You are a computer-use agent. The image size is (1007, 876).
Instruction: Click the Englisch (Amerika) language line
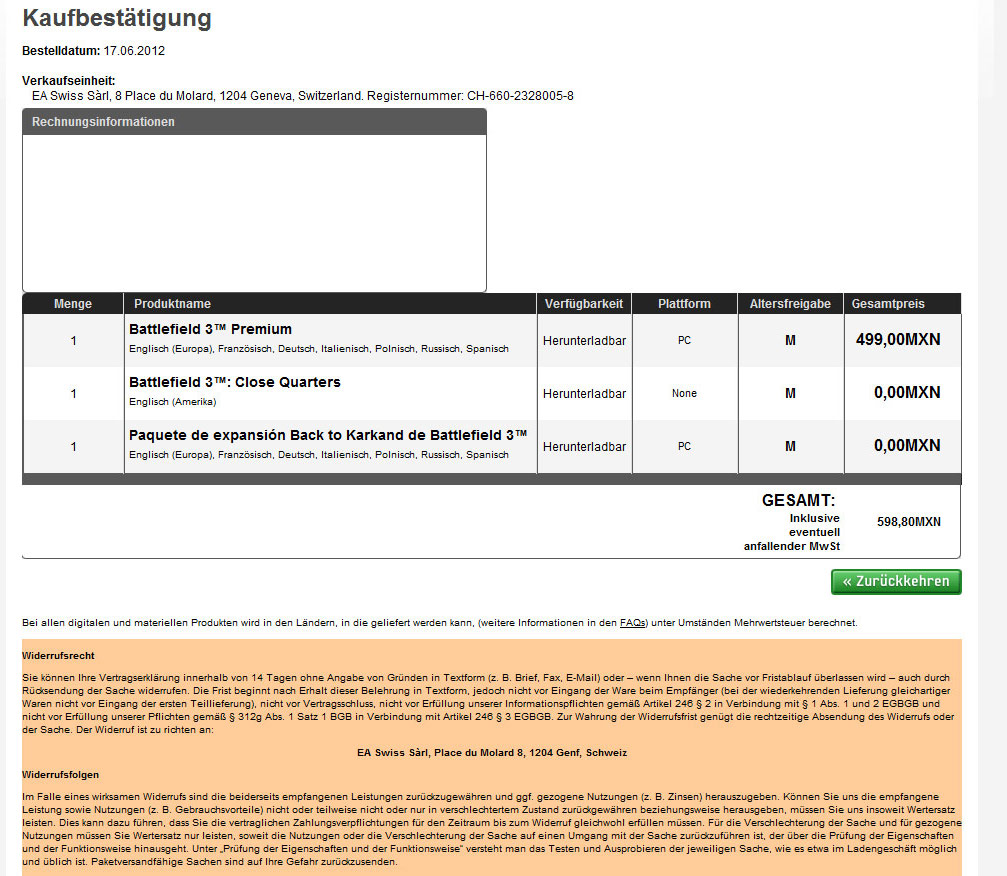pyautogui.click(x=172, y=402)
